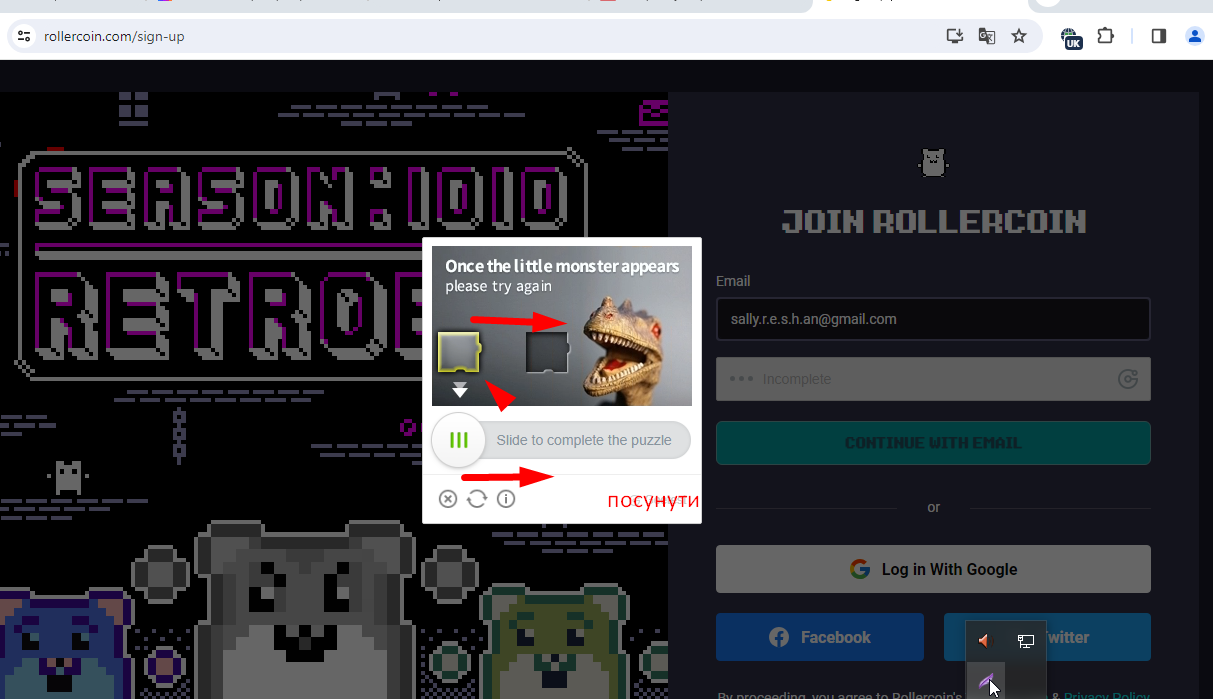
Task: Open the UK globe extension icon
Action: click(1072, 38)
